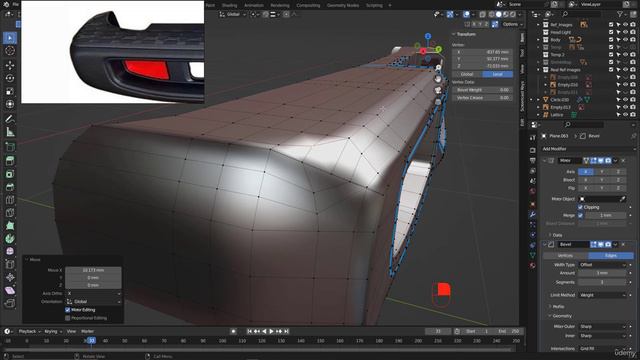Toggle the viewport overlays button
This screenshot has width=640, height=360.
click(467, 14)
